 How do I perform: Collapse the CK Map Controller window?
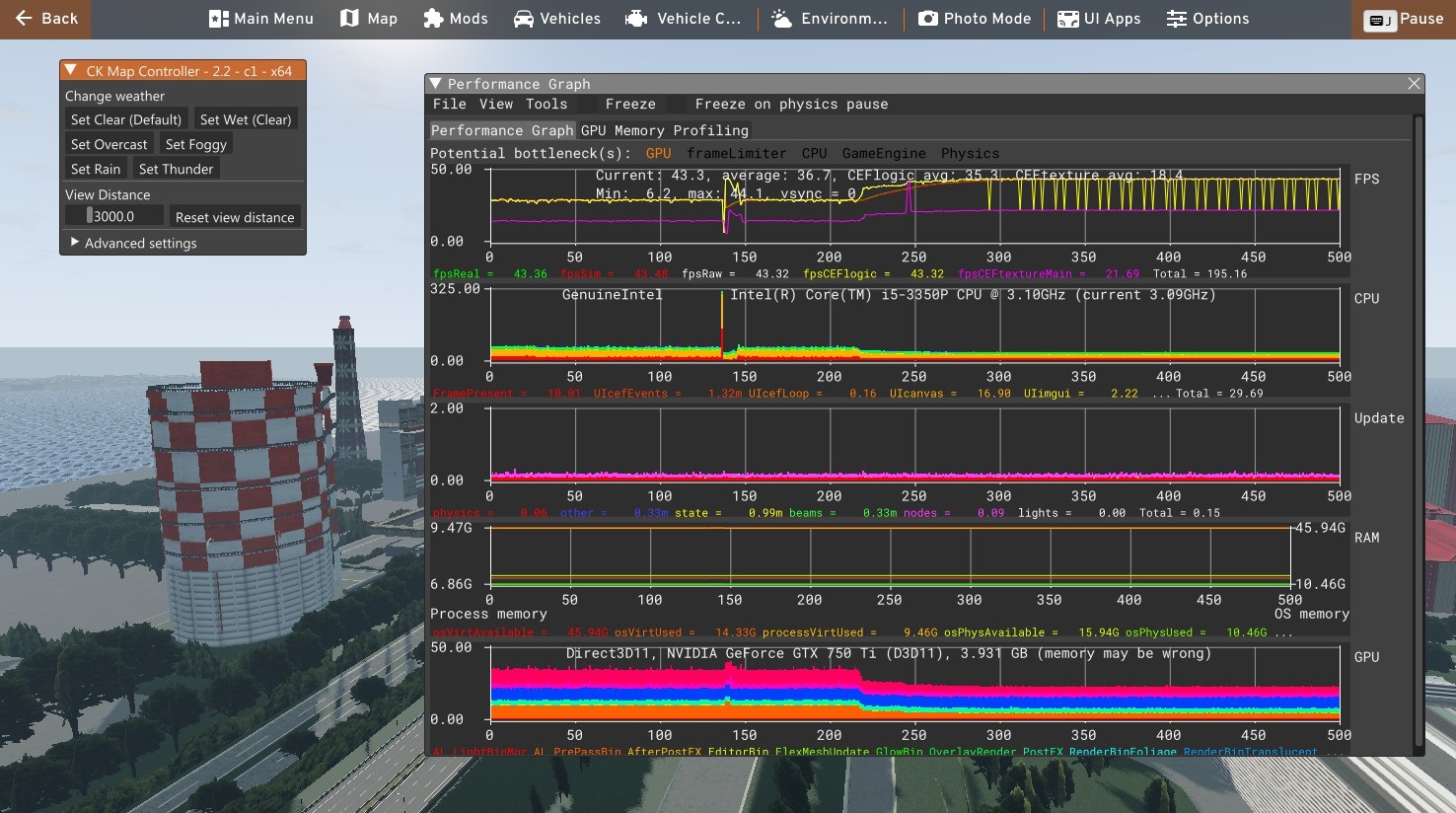coord(71,71)
